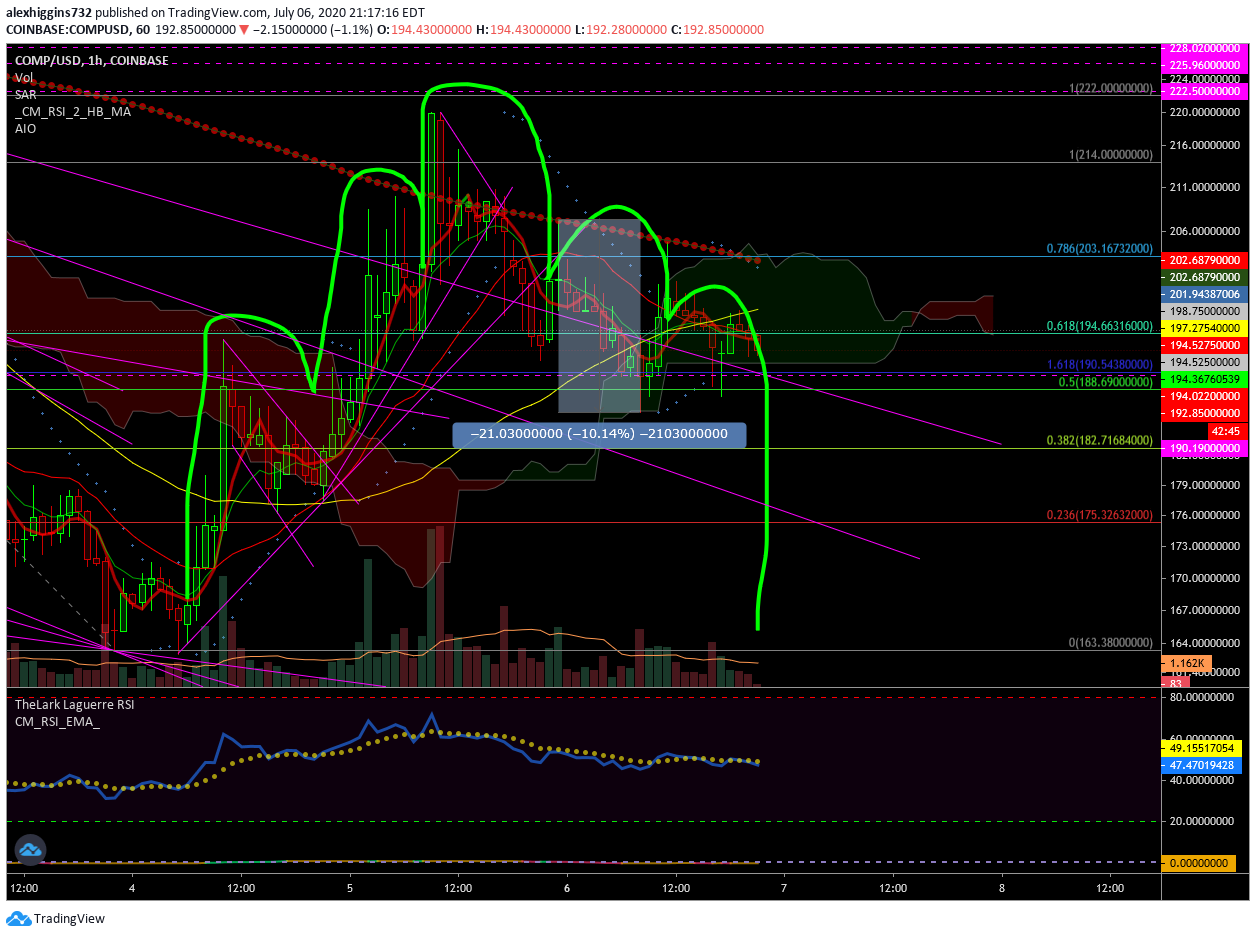The width and height of the screenshot is (1256, 937).
Task: Click the 211.00000000 price axis label
Action: (x=1205, y=187)
